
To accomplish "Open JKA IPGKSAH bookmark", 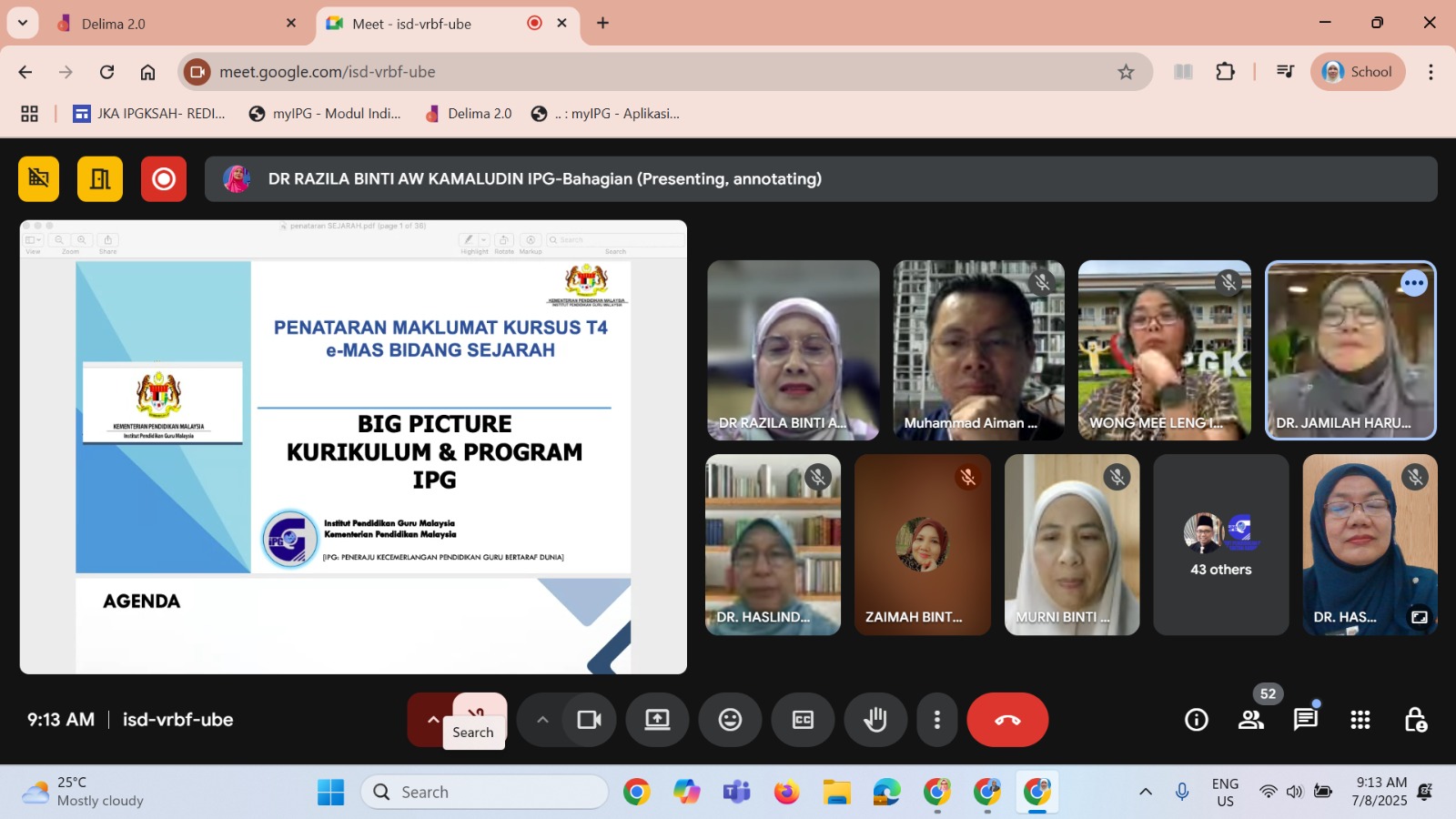I will coord(150,114).
